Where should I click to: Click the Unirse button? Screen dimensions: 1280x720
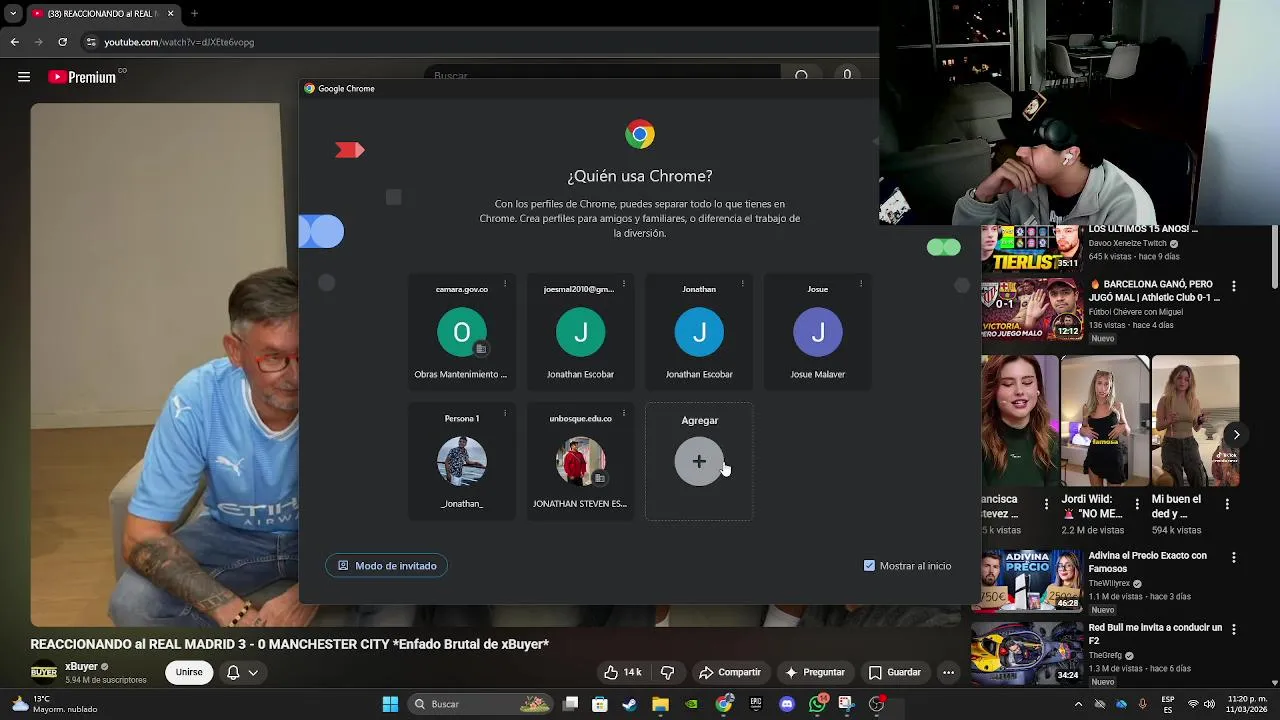[189, 672]
